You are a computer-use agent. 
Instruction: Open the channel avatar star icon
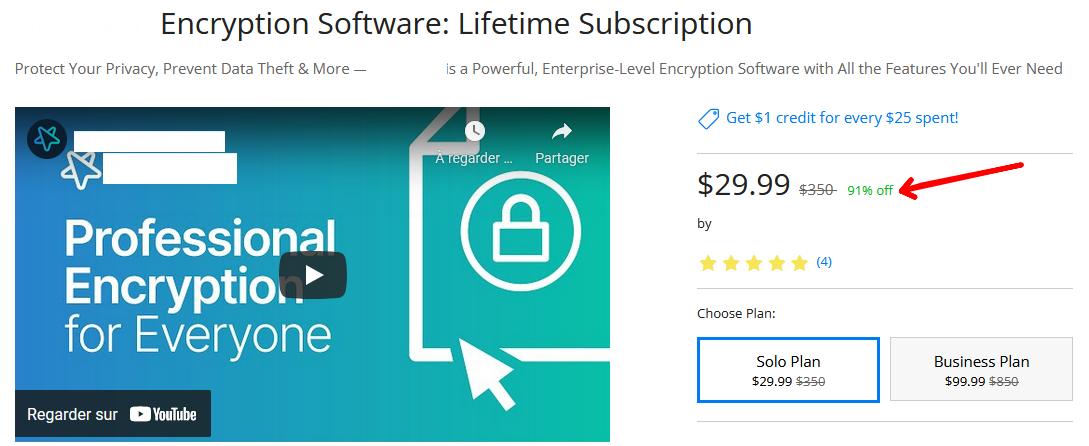point(46,139)
